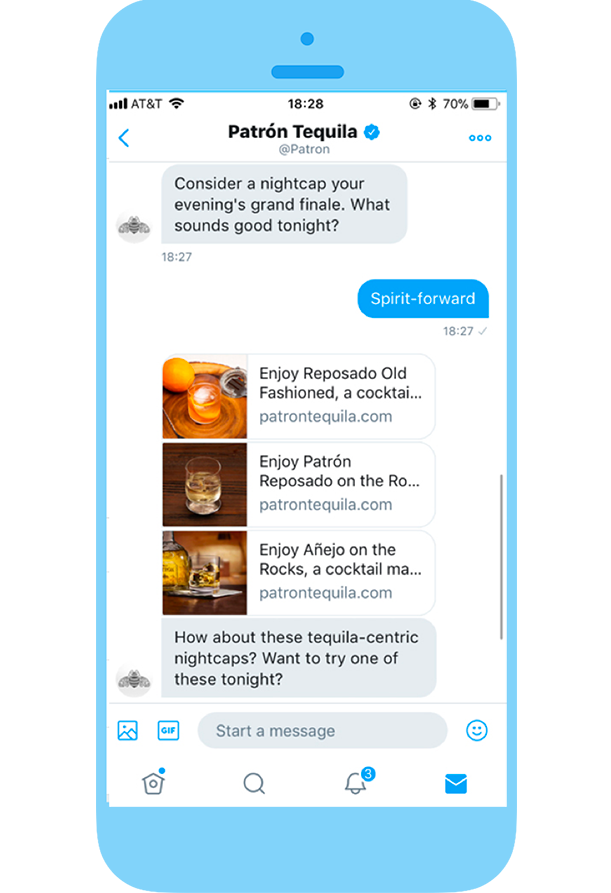Open the Search tab magnifier
611x893 pixels.
(x=254, y=783)
